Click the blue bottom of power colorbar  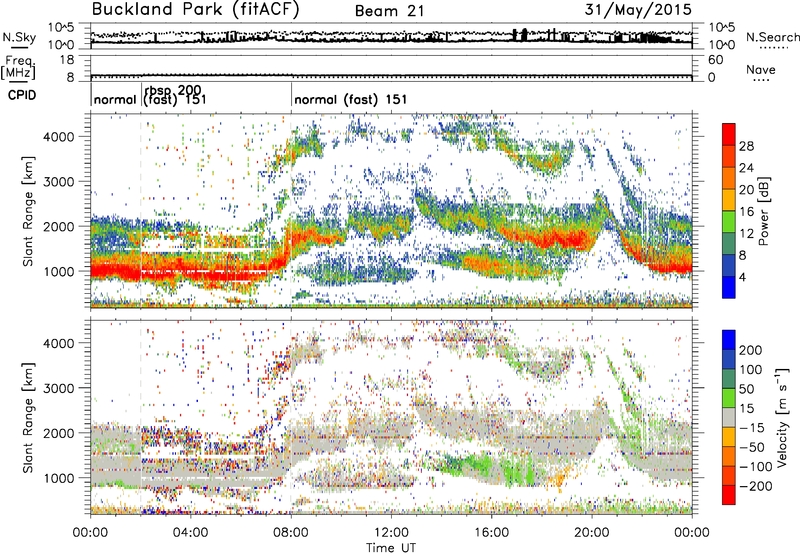click(x=729, y=288)
